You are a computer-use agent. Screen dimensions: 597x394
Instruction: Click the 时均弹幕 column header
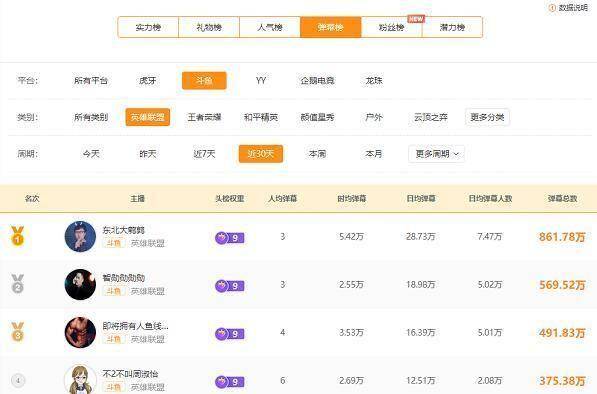click(351, 199)
